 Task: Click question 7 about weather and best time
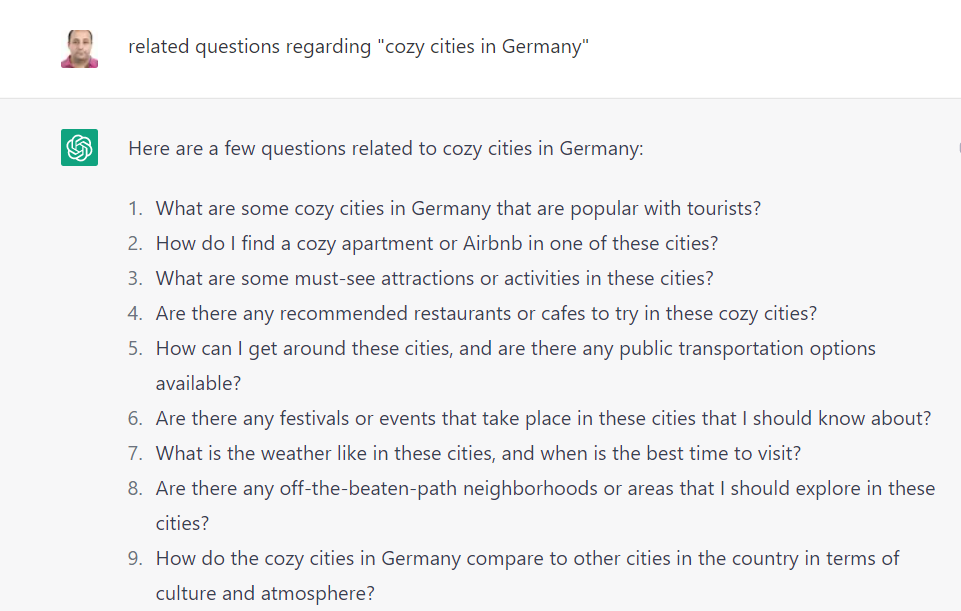click(478, 453)
